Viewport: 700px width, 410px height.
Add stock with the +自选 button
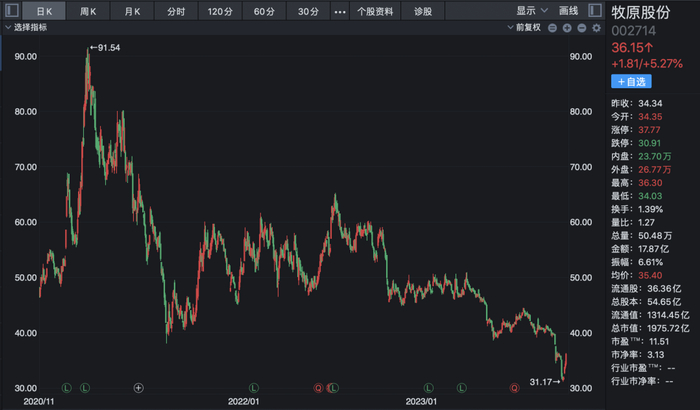630,81
